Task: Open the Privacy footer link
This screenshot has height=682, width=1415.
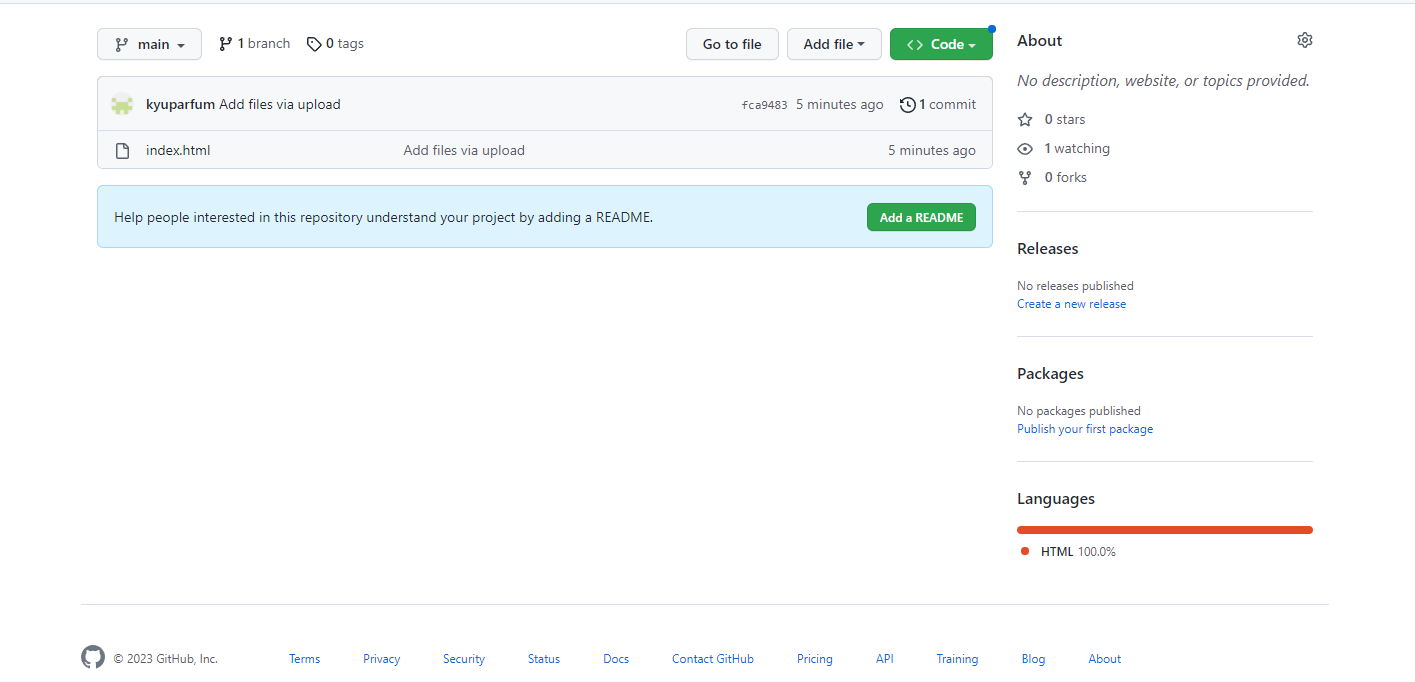Action: point(381,659)
